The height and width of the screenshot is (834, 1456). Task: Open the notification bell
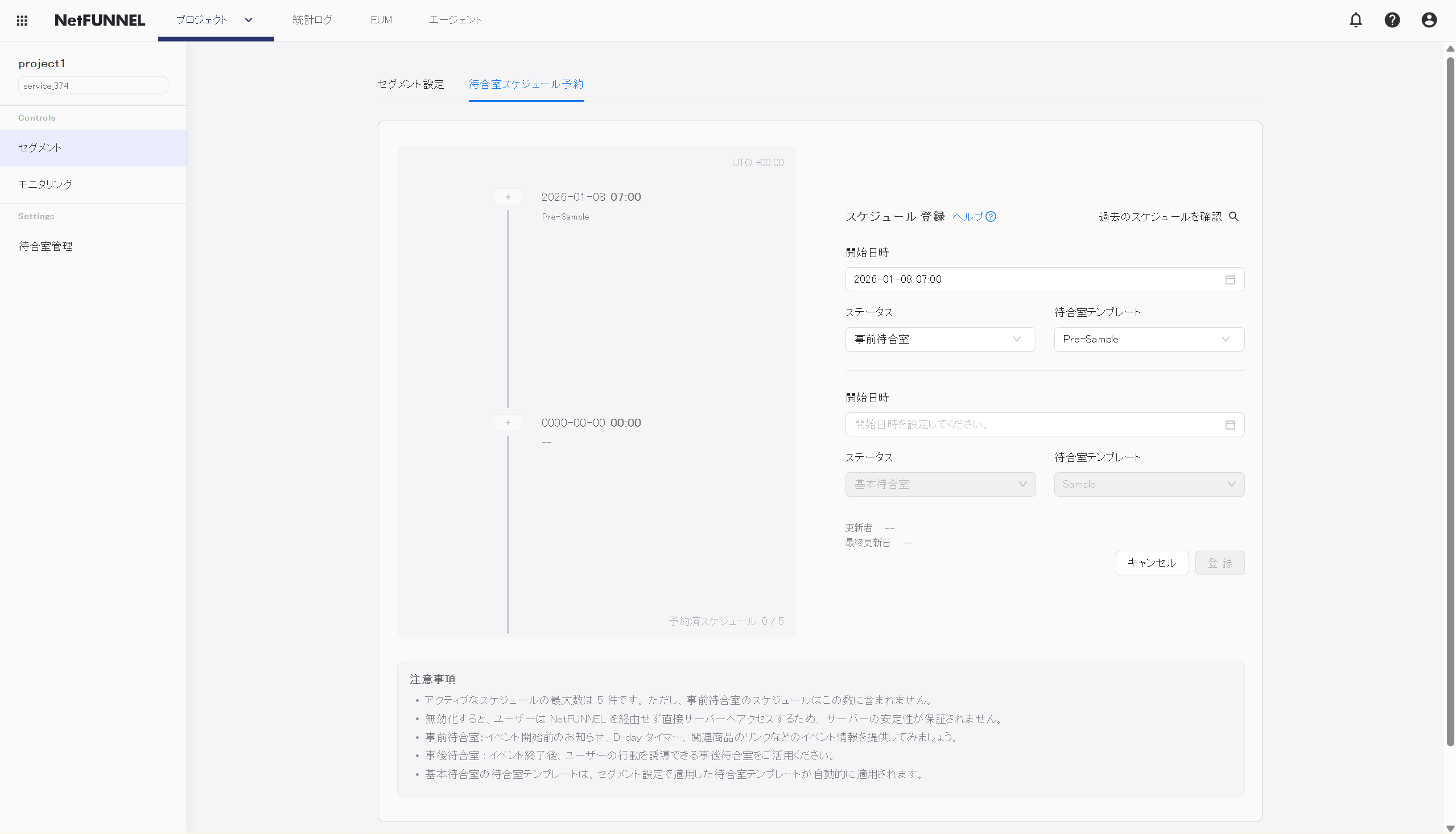[x=1356, y=19]
